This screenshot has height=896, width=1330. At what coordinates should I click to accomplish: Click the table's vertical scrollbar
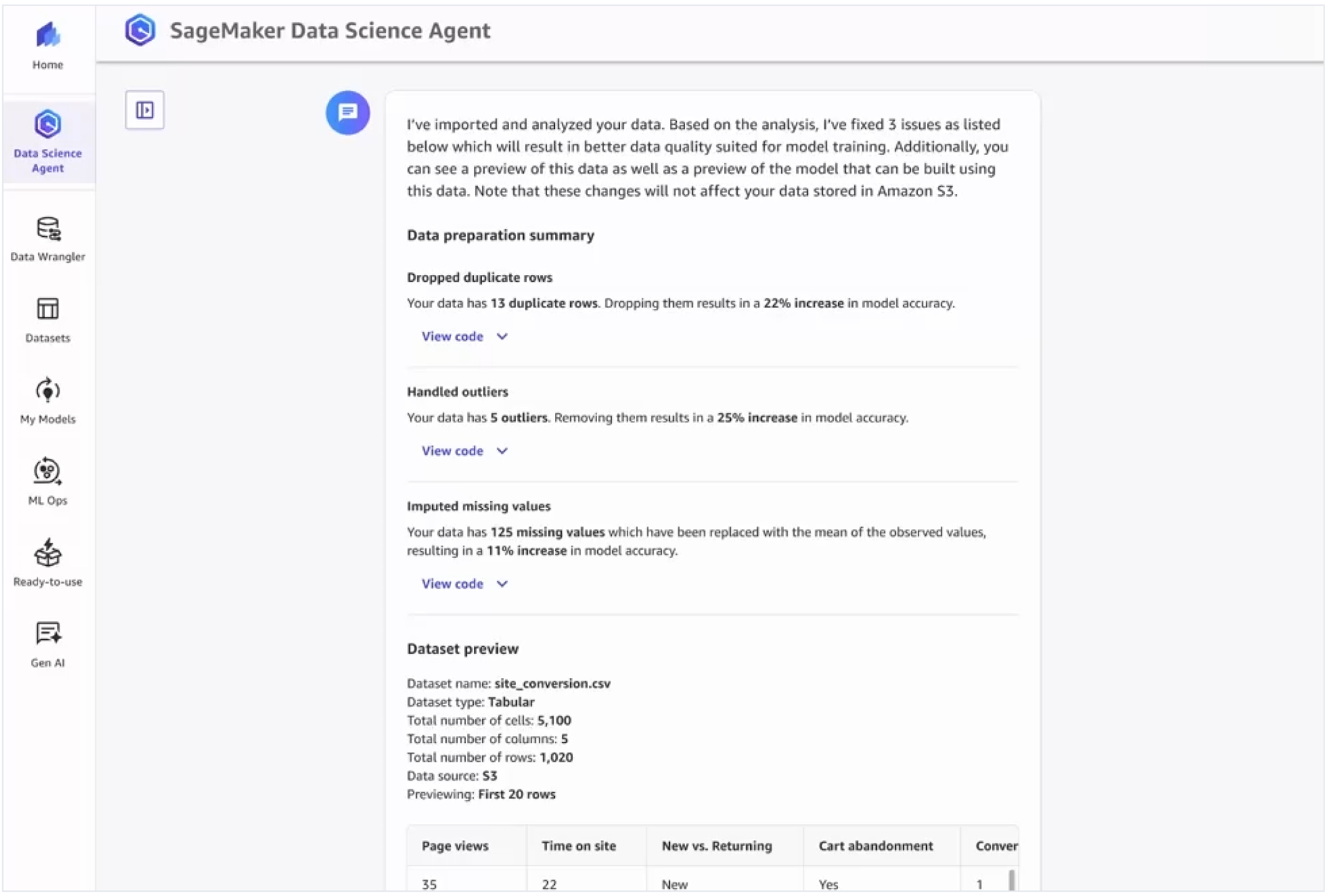coord(1011,880)
